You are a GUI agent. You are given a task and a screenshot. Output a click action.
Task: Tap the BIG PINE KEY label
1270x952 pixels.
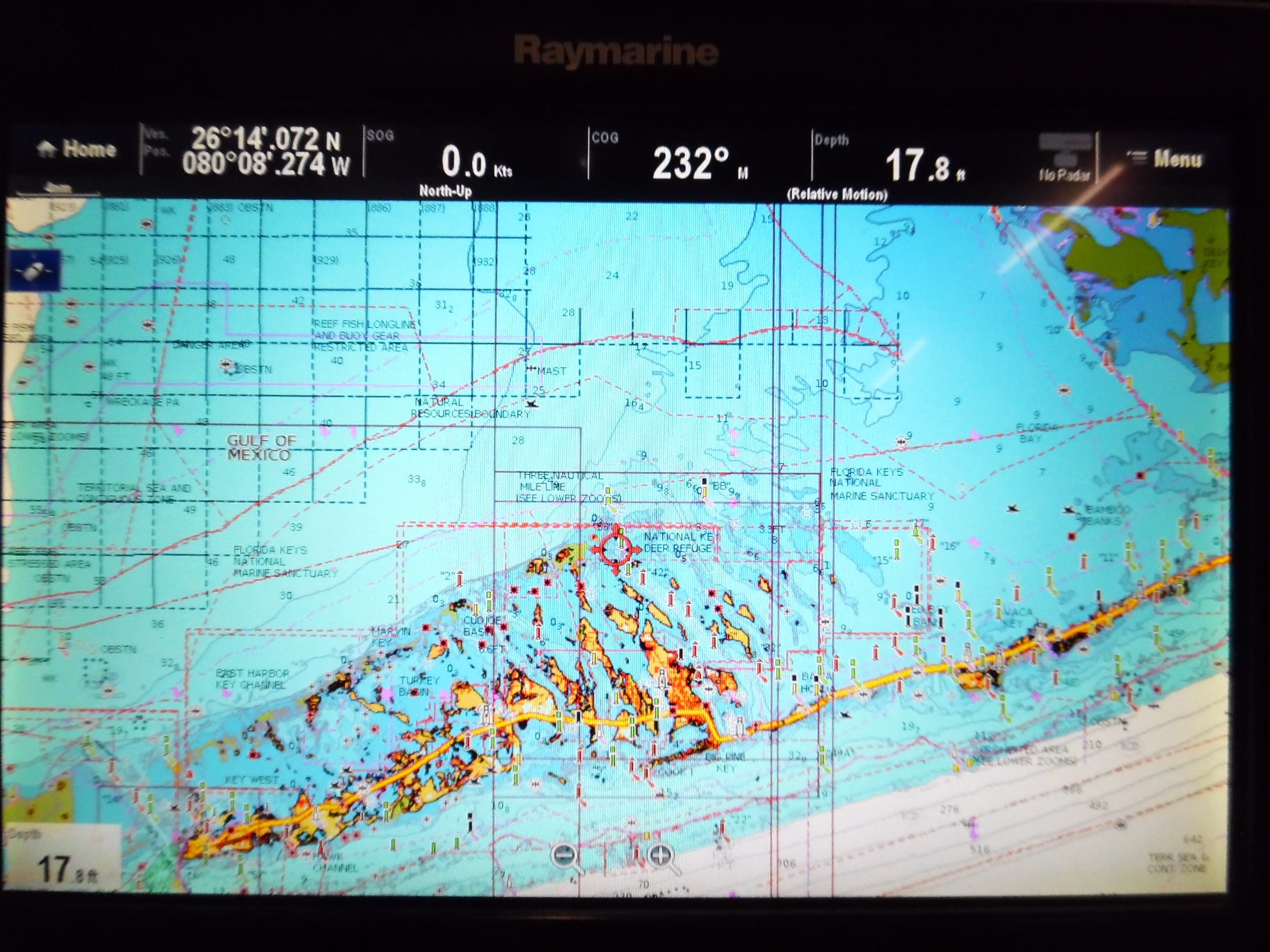point(726,762)
